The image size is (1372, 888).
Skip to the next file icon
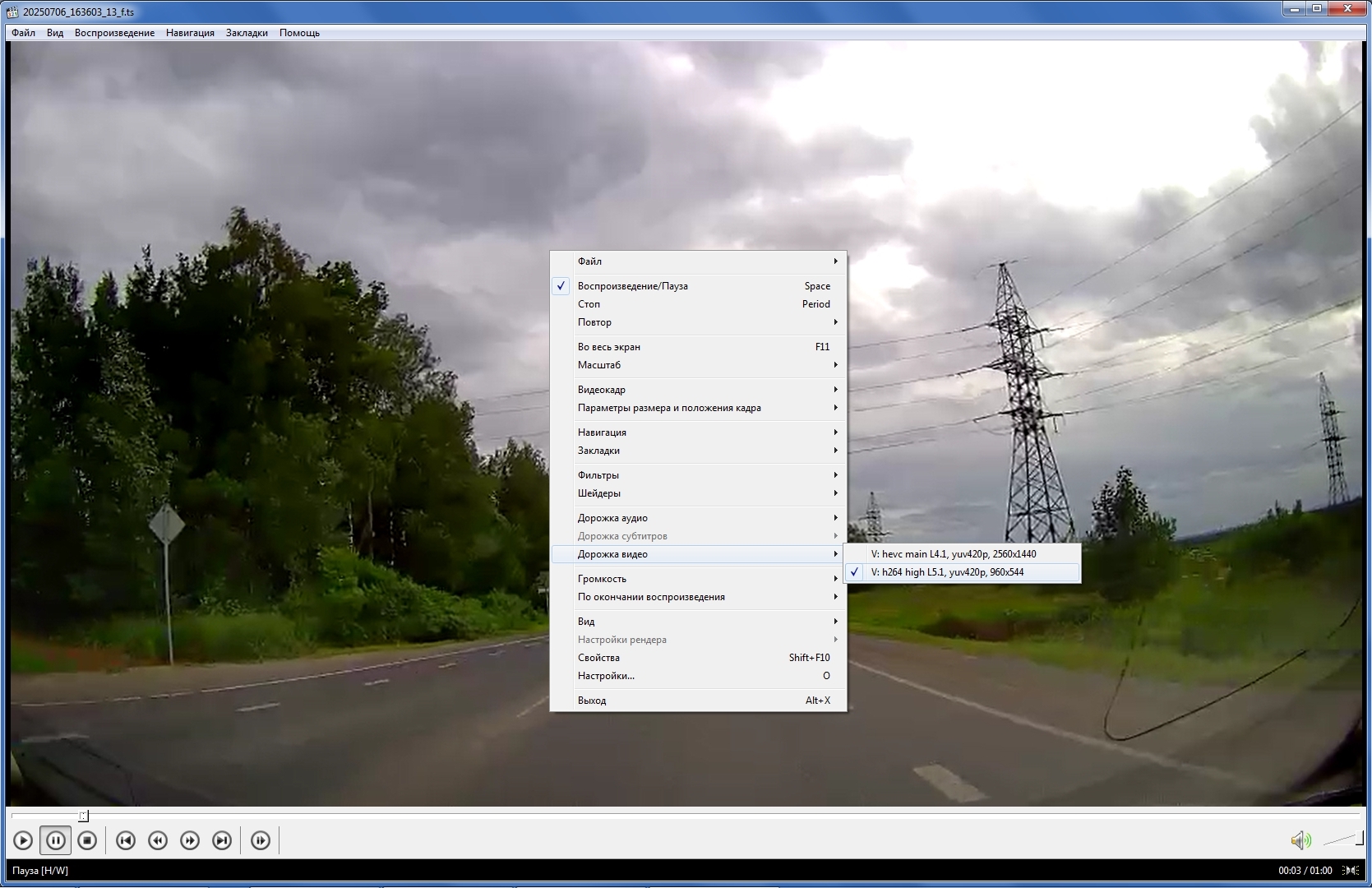(x=222, y=840)
